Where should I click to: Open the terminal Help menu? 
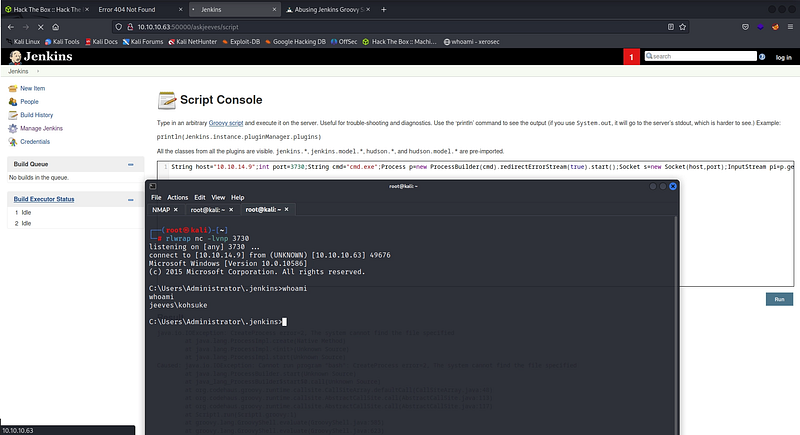237,197
